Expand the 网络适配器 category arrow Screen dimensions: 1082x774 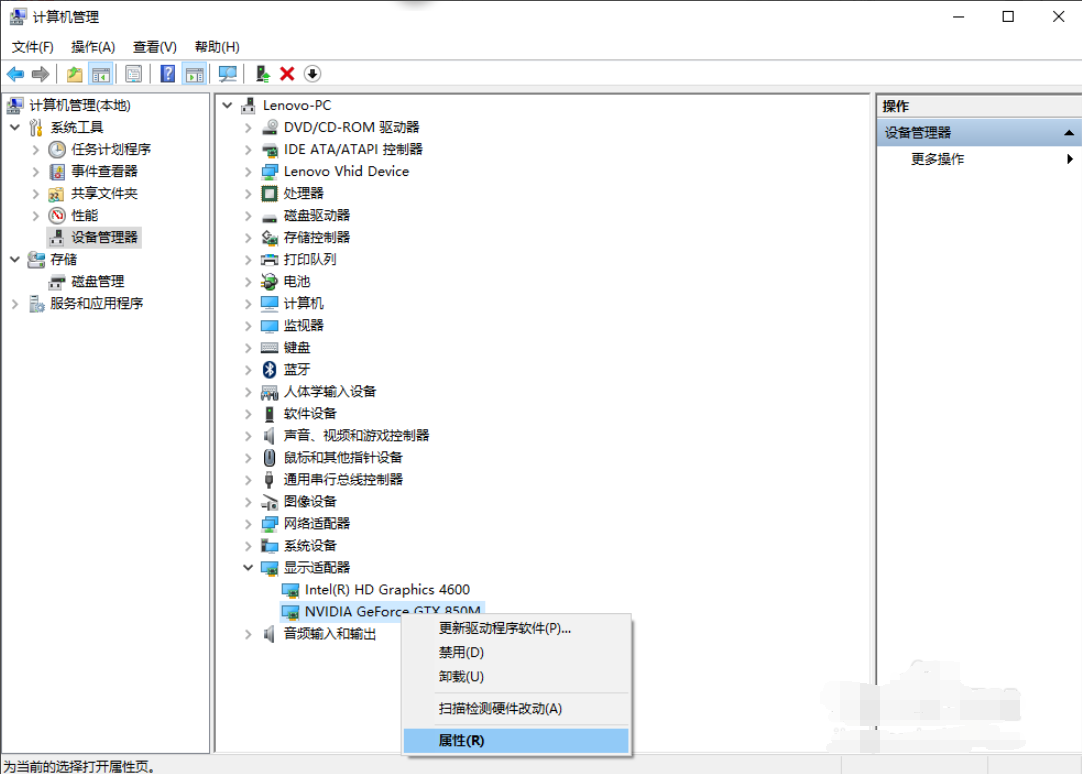click(248, 524)
